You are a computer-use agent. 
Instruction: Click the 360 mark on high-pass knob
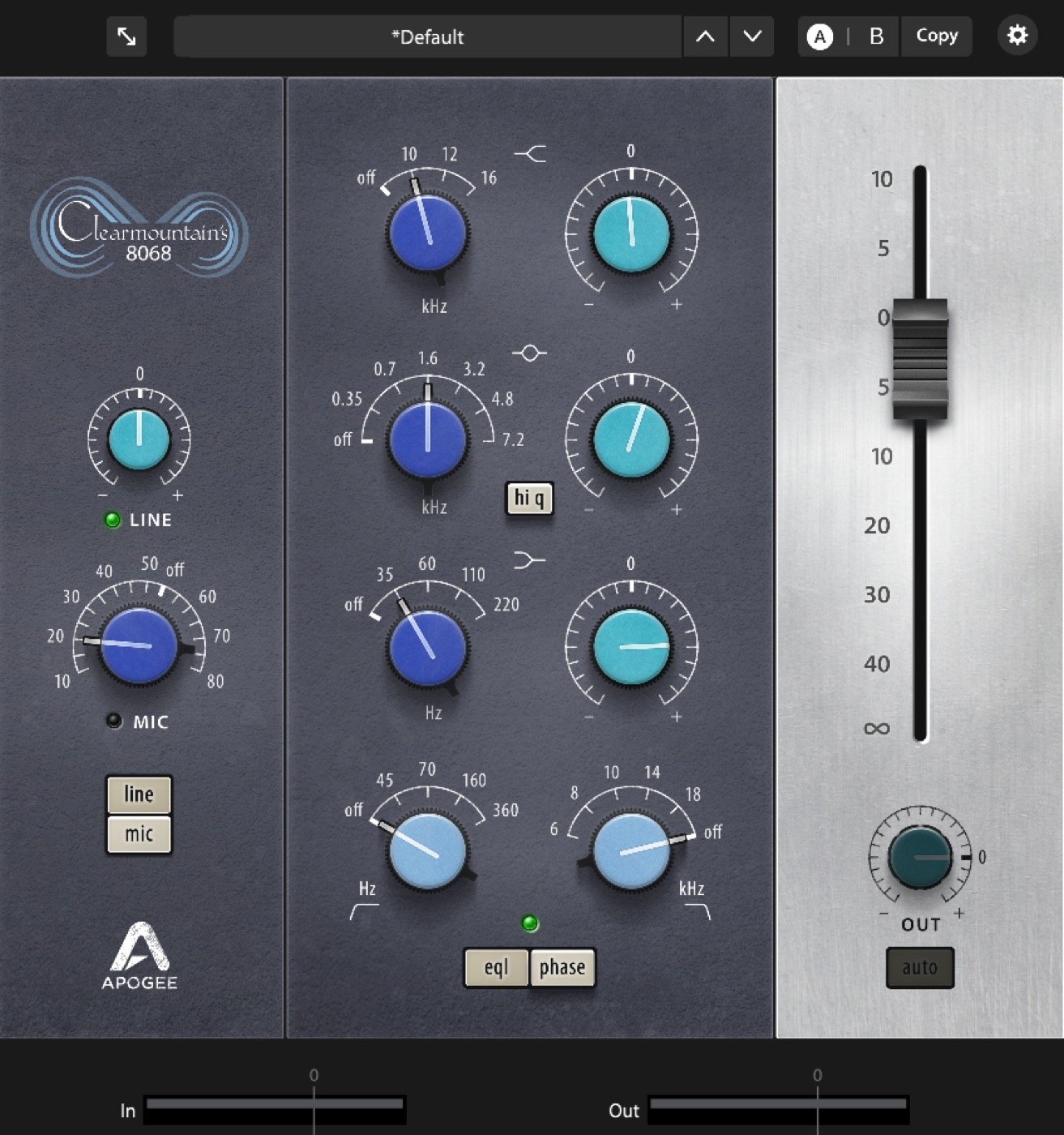506,810
